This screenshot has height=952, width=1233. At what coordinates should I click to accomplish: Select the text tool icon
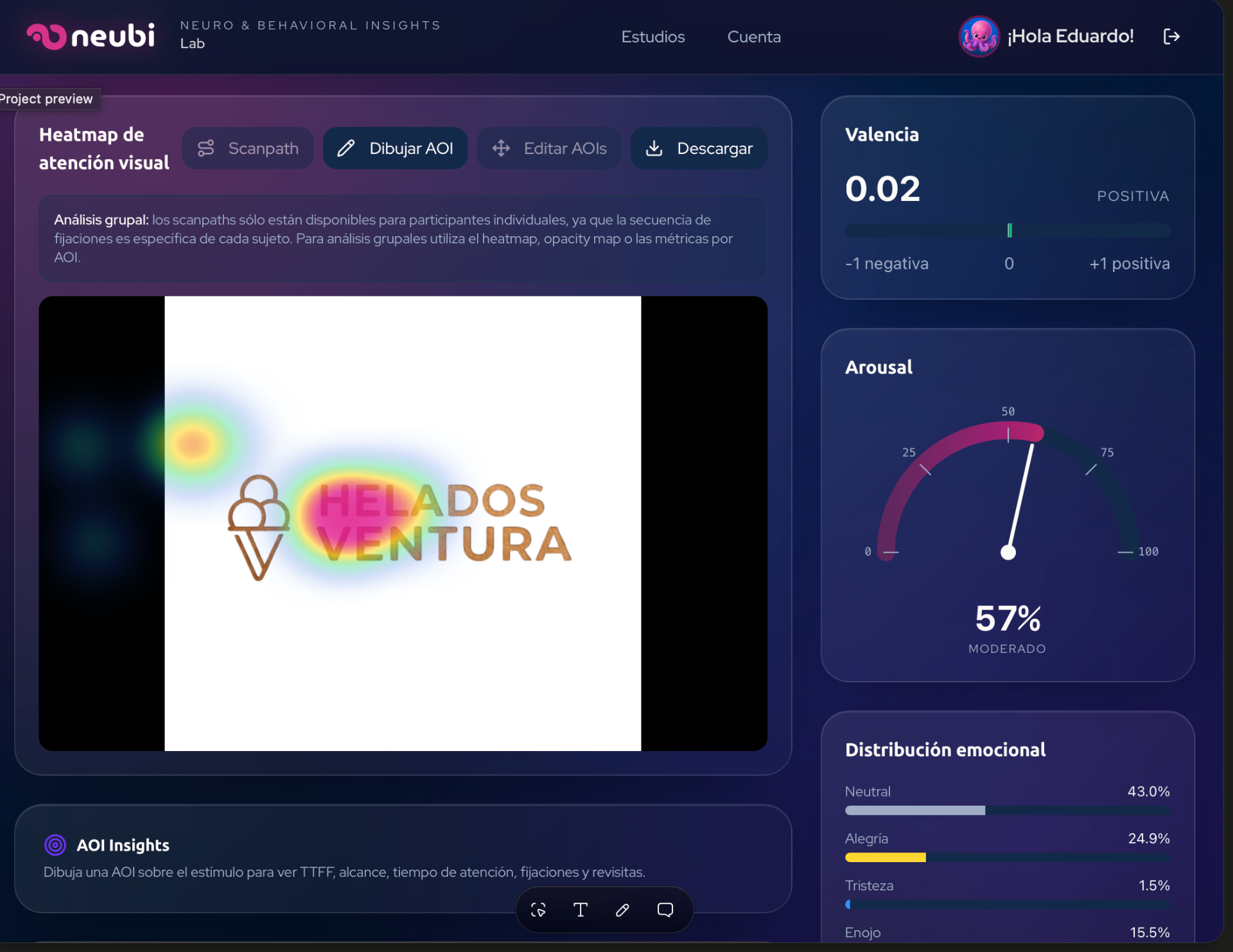(x=581, y=910)
